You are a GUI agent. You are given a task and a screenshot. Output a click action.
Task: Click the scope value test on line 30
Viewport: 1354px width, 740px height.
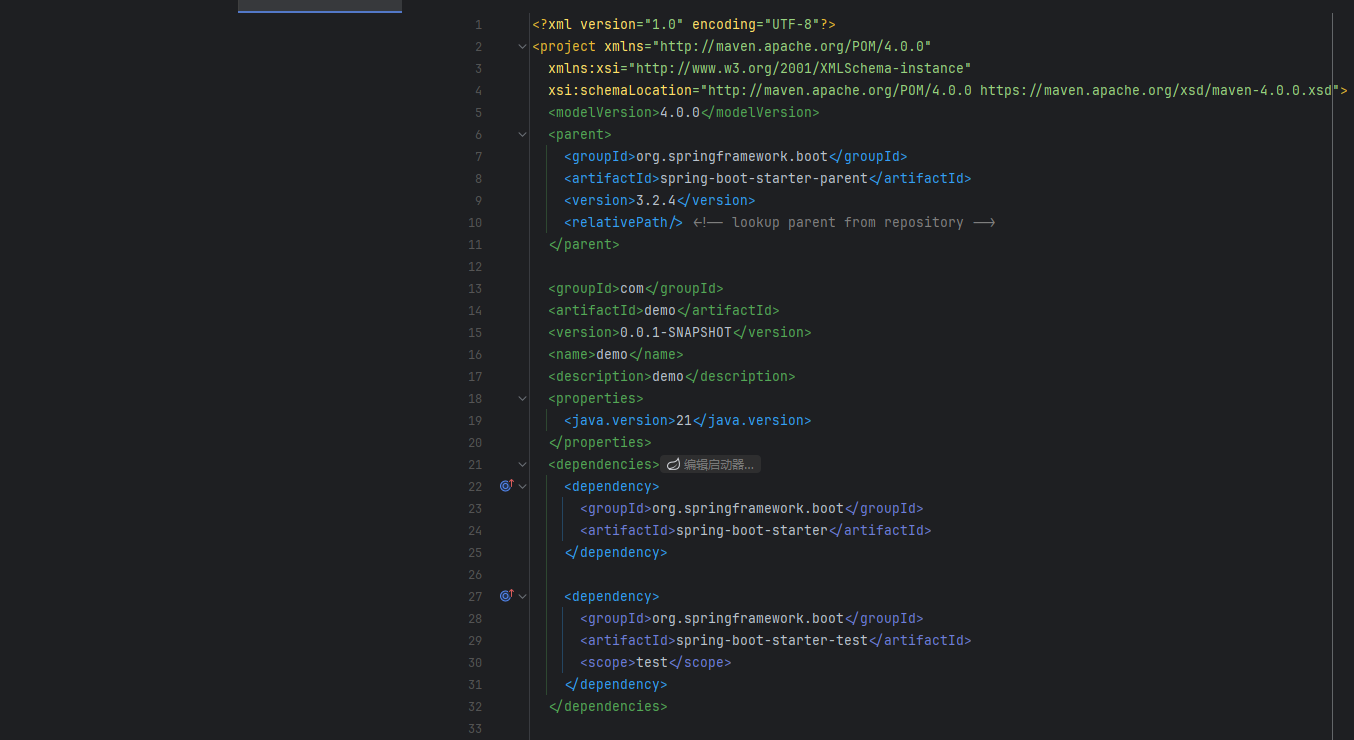point(651,662)
